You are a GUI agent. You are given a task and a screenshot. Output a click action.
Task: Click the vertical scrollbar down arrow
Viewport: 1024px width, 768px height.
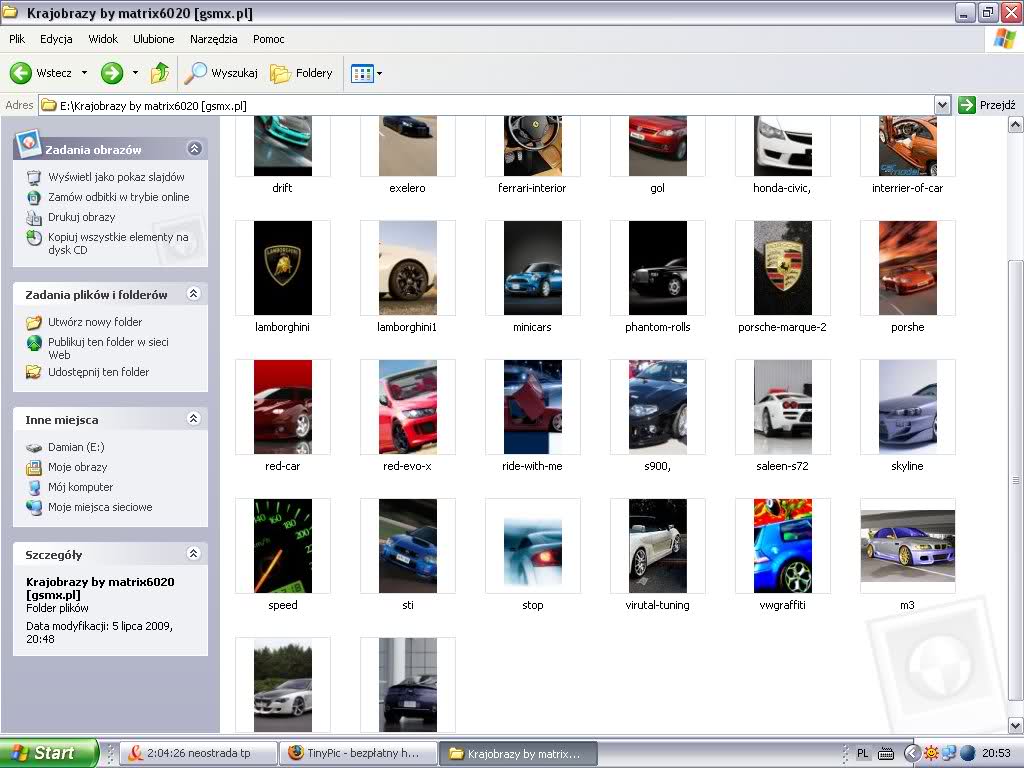tap(1016, 726)
